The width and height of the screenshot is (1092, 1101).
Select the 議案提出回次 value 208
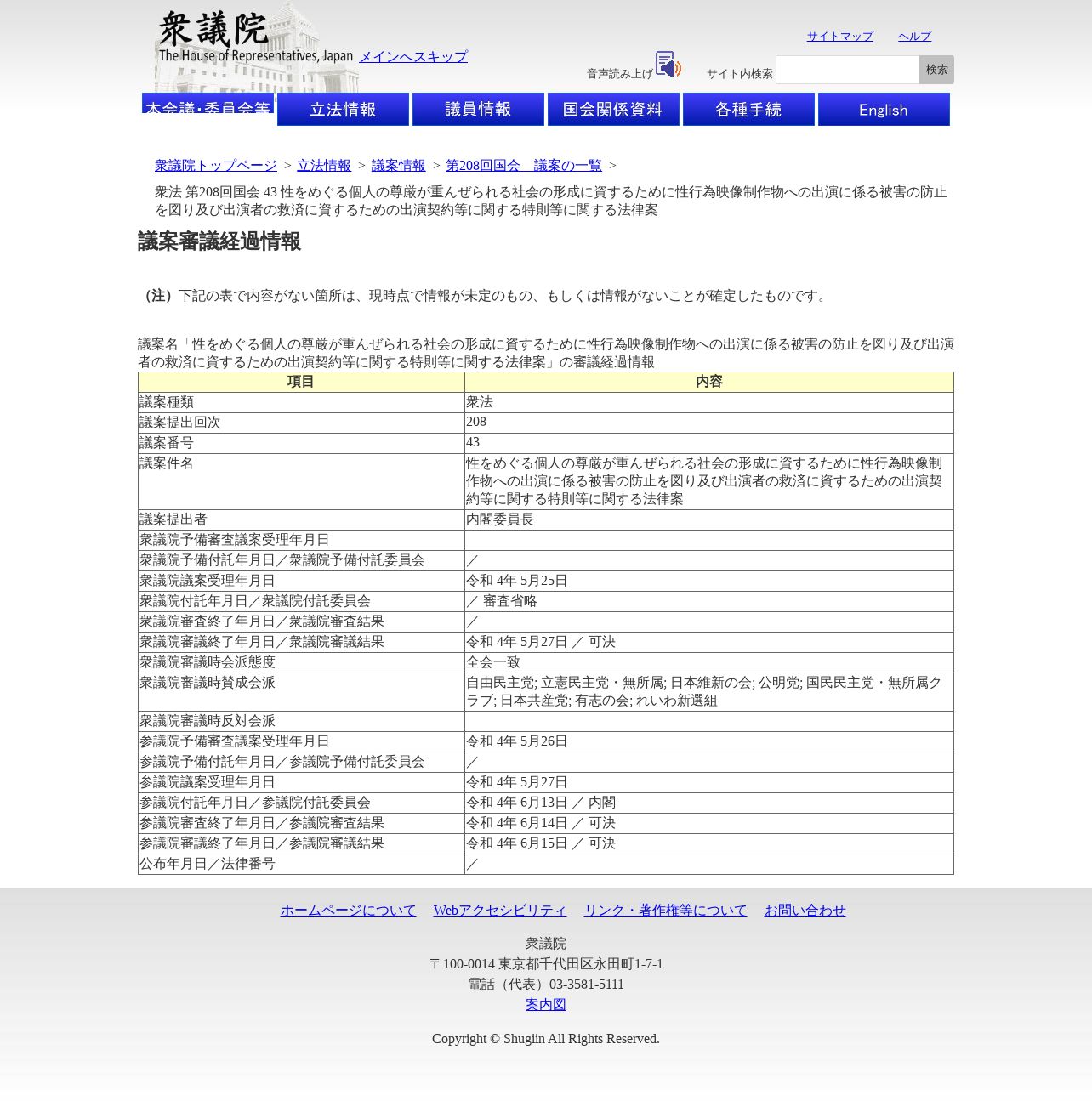[709, 423]
